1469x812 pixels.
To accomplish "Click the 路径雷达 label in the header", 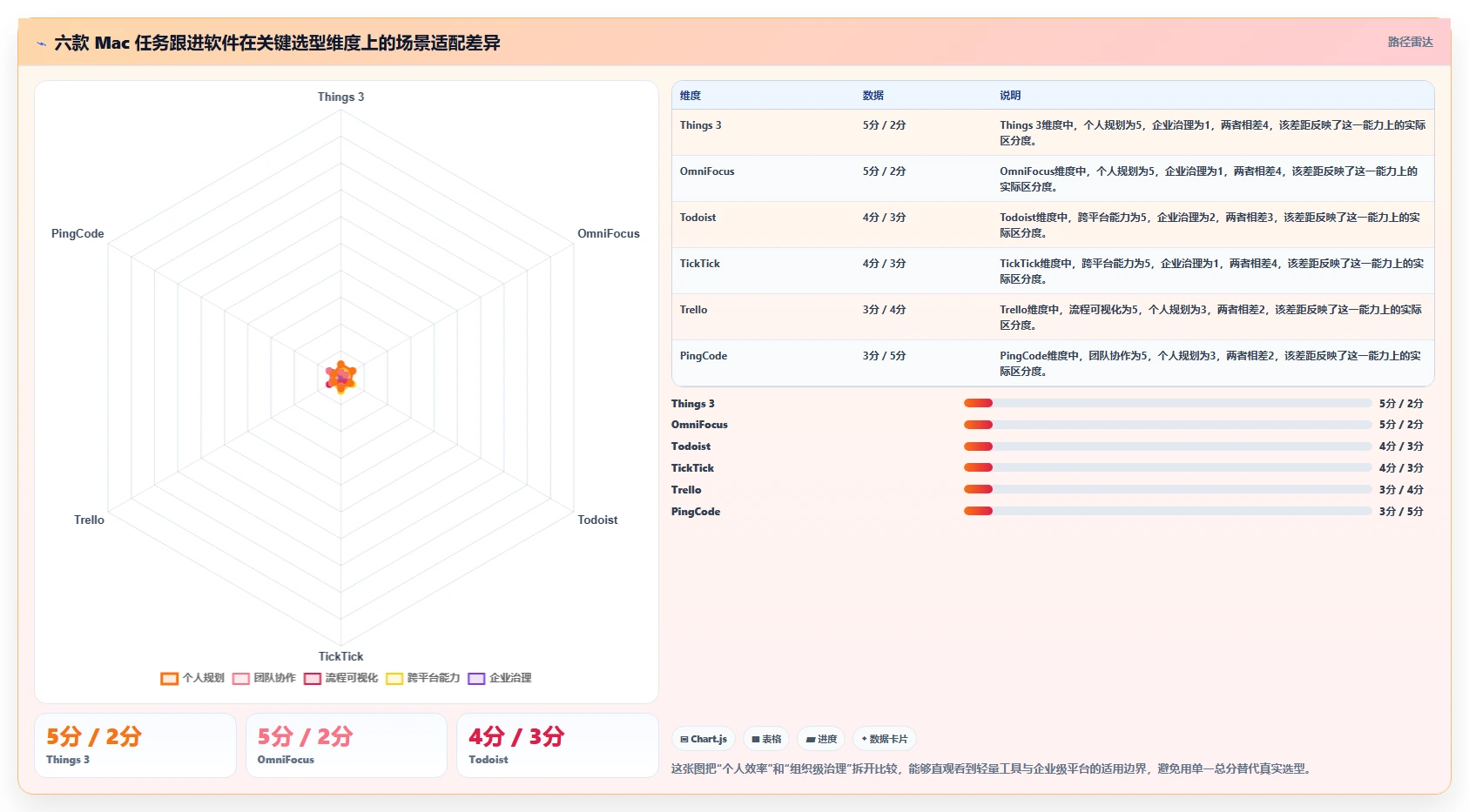I will click(1410, 42).
